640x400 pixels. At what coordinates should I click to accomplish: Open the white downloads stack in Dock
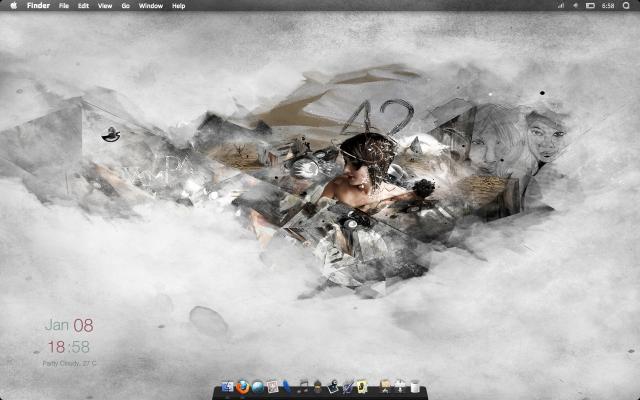coord(400,387)
